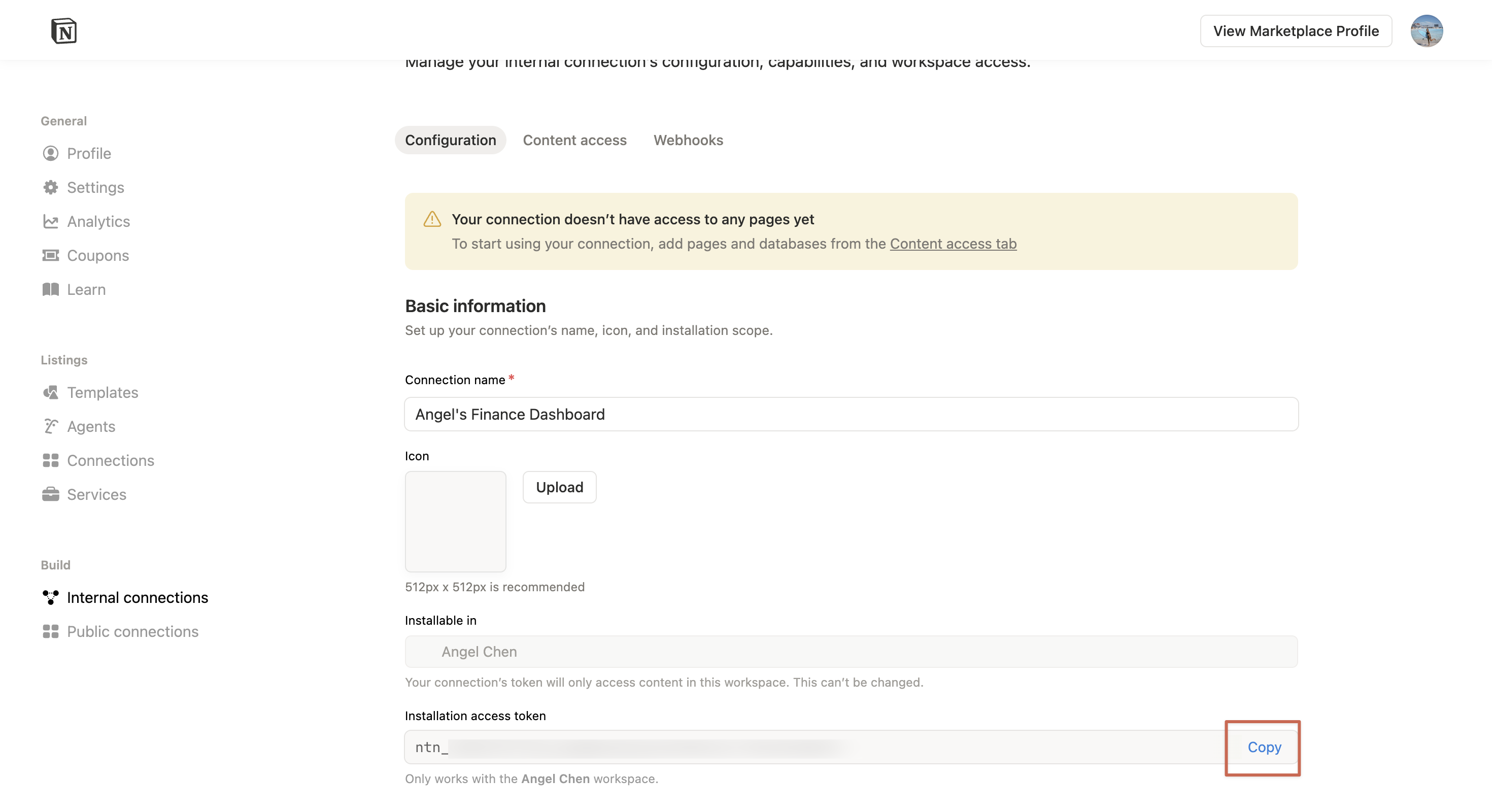Screen dimensions: 1492x812
Task: Click the Upload icon button
Action: click(559, 487)
